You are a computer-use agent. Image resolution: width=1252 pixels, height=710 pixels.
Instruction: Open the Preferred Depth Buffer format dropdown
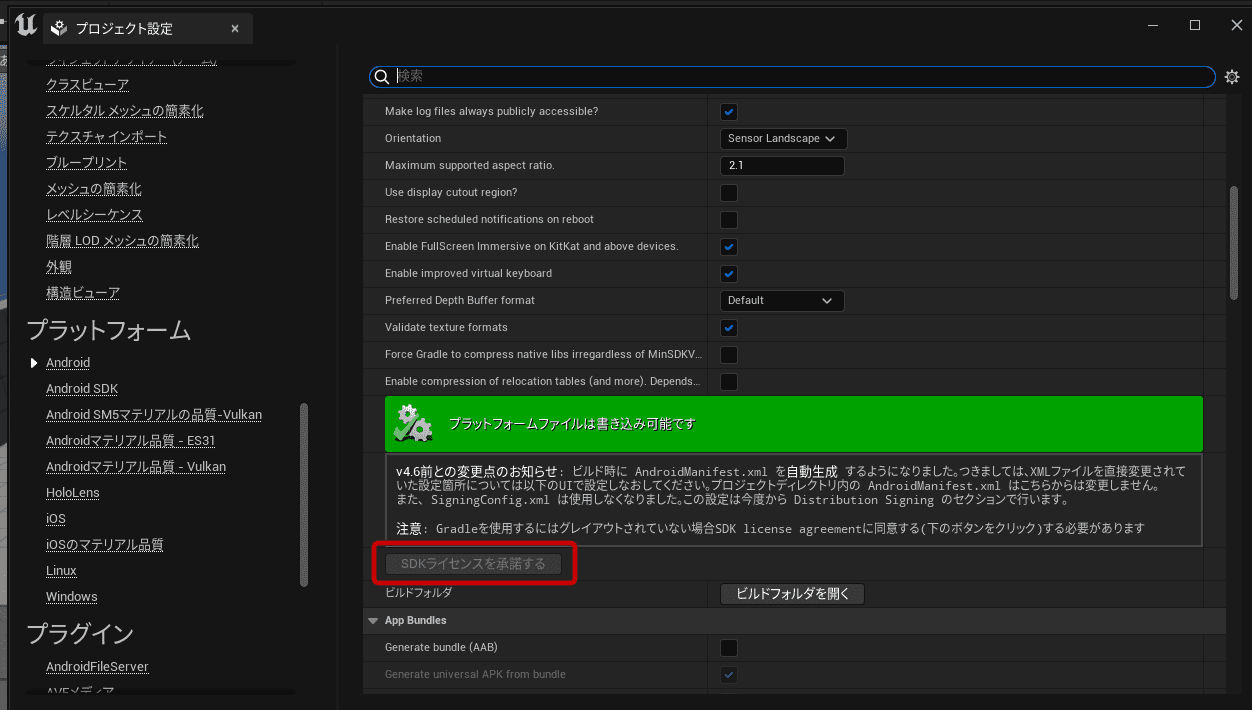(x=782, y=300)
